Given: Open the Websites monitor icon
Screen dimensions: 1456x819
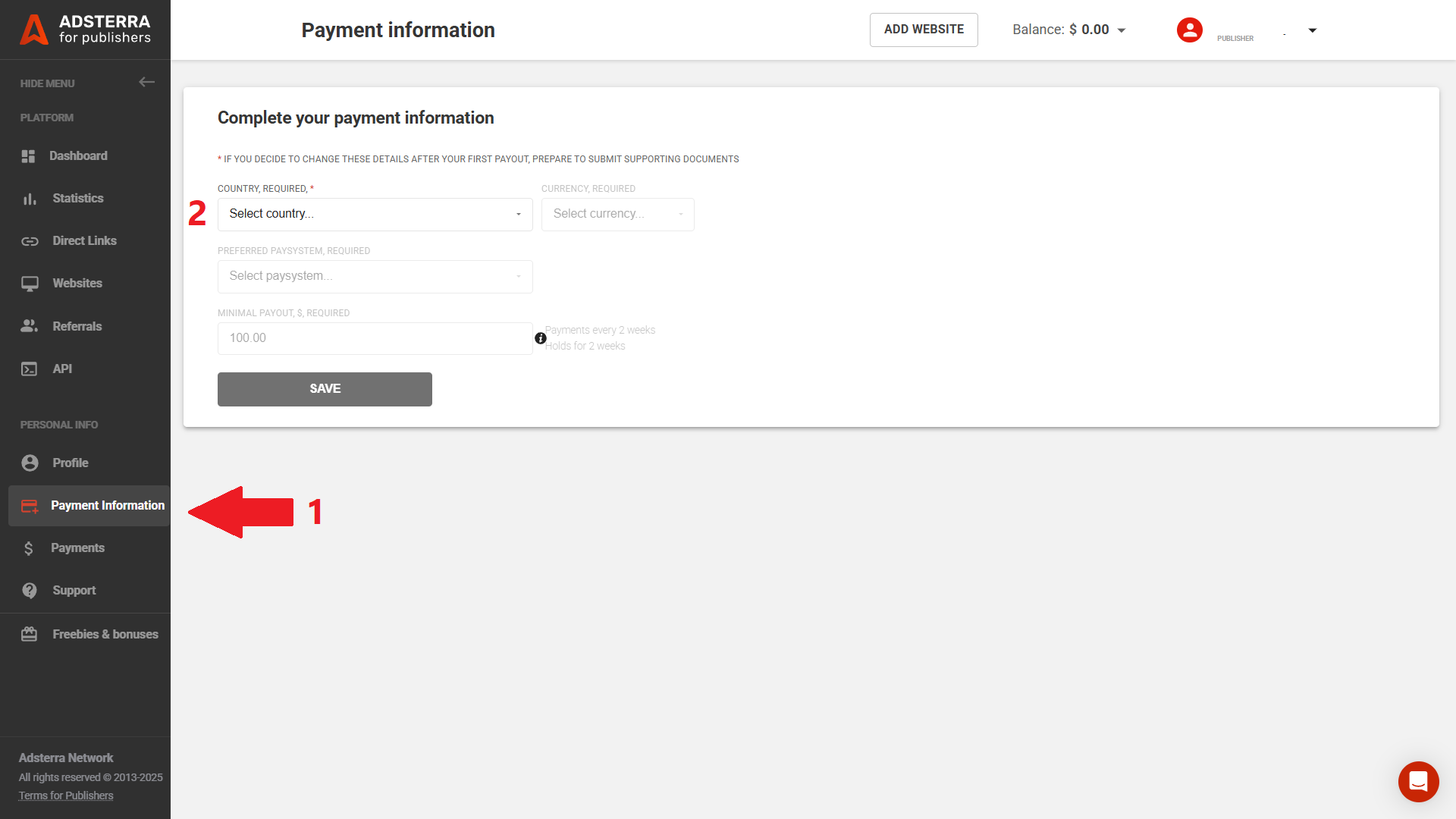Looking at the screenshot, I should [29, 284].
